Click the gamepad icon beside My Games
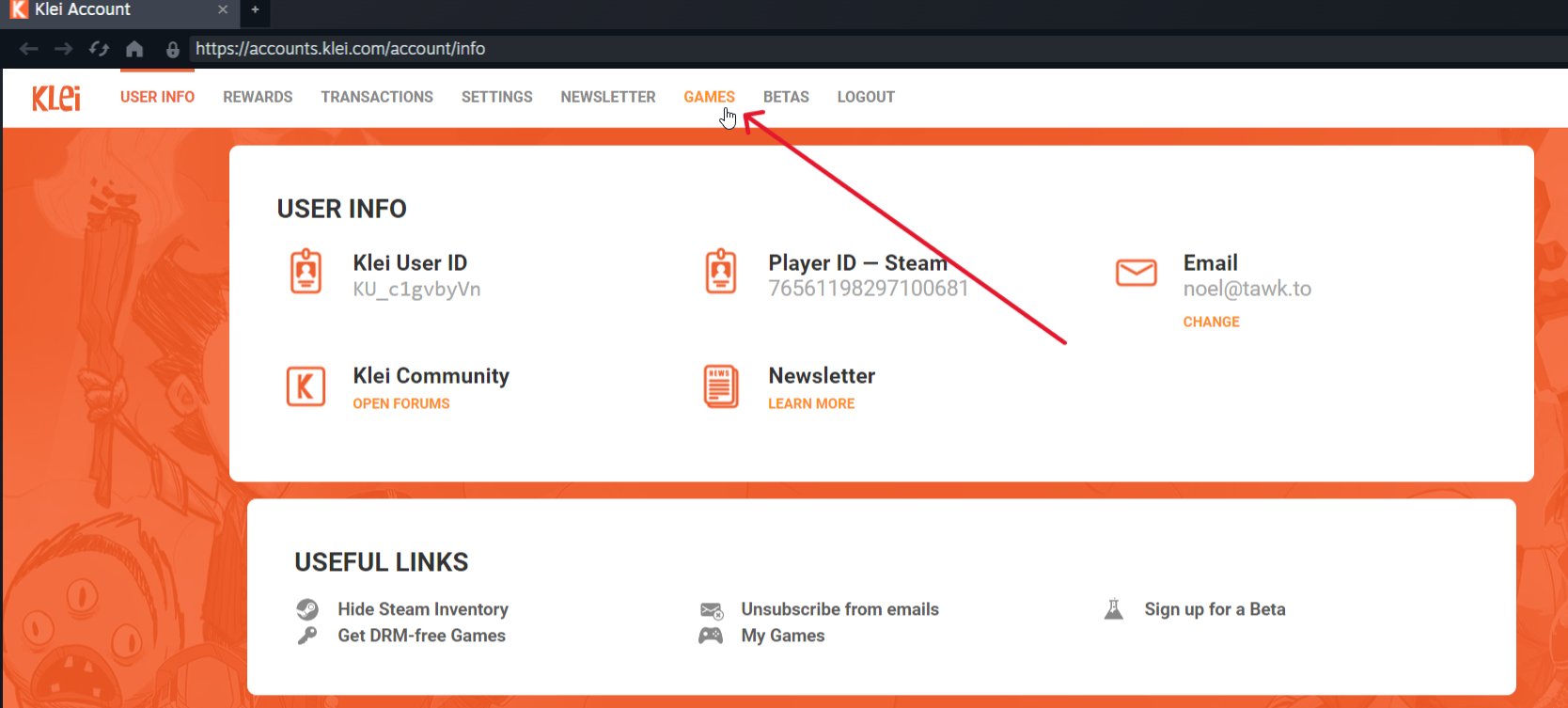Image resolution: width=1568 pixels, height=708 pixels. click(711, 636)
